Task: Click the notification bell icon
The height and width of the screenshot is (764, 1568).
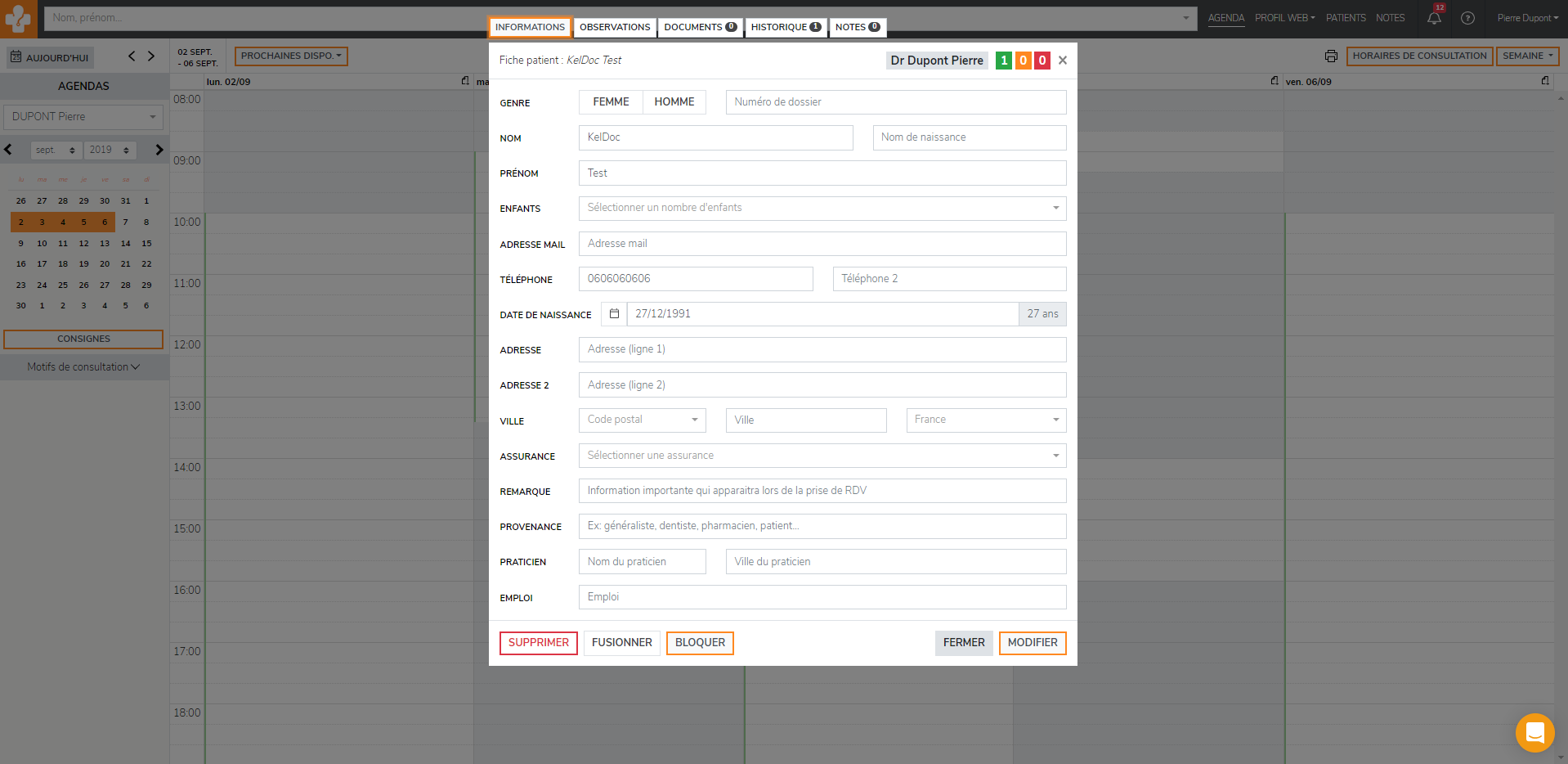Action: pos(1434,18)
